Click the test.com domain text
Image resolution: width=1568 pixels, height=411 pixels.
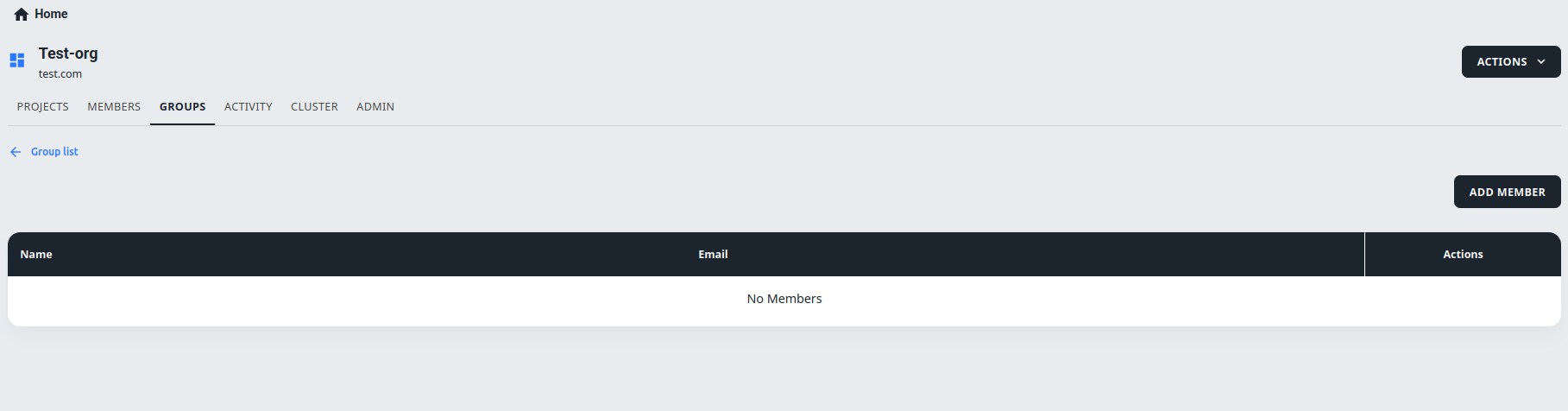click(60, 74)
